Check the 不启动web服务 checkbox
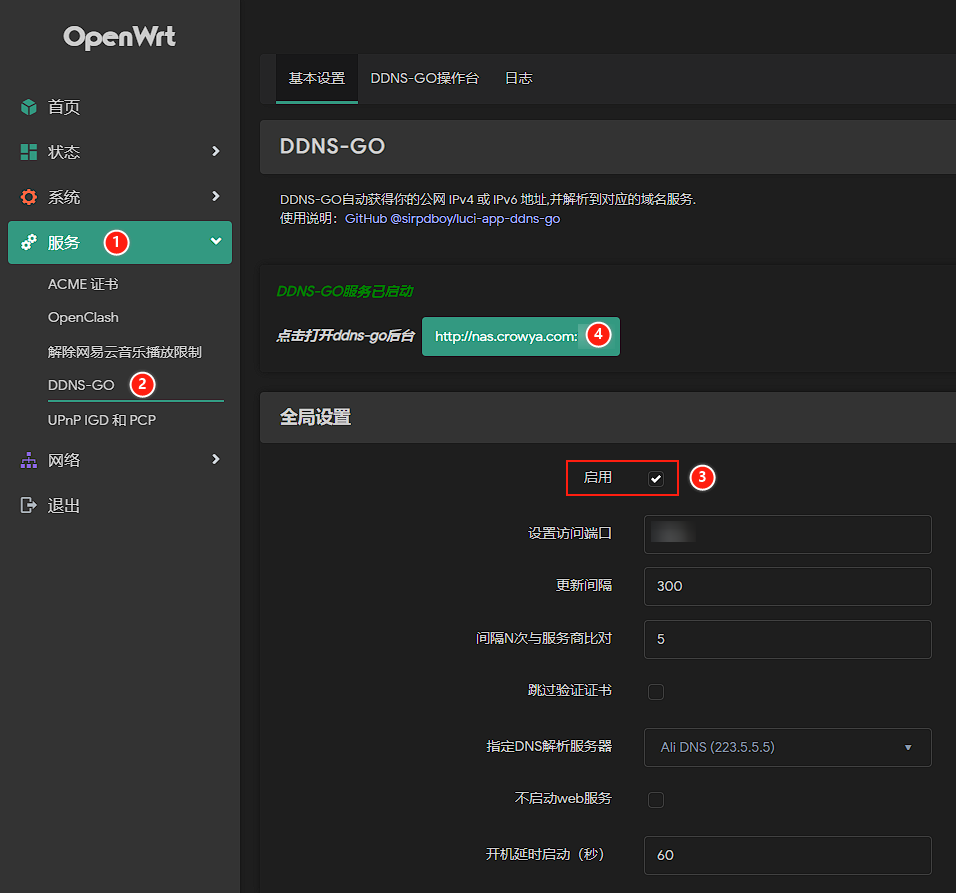 tap(655, 800)
